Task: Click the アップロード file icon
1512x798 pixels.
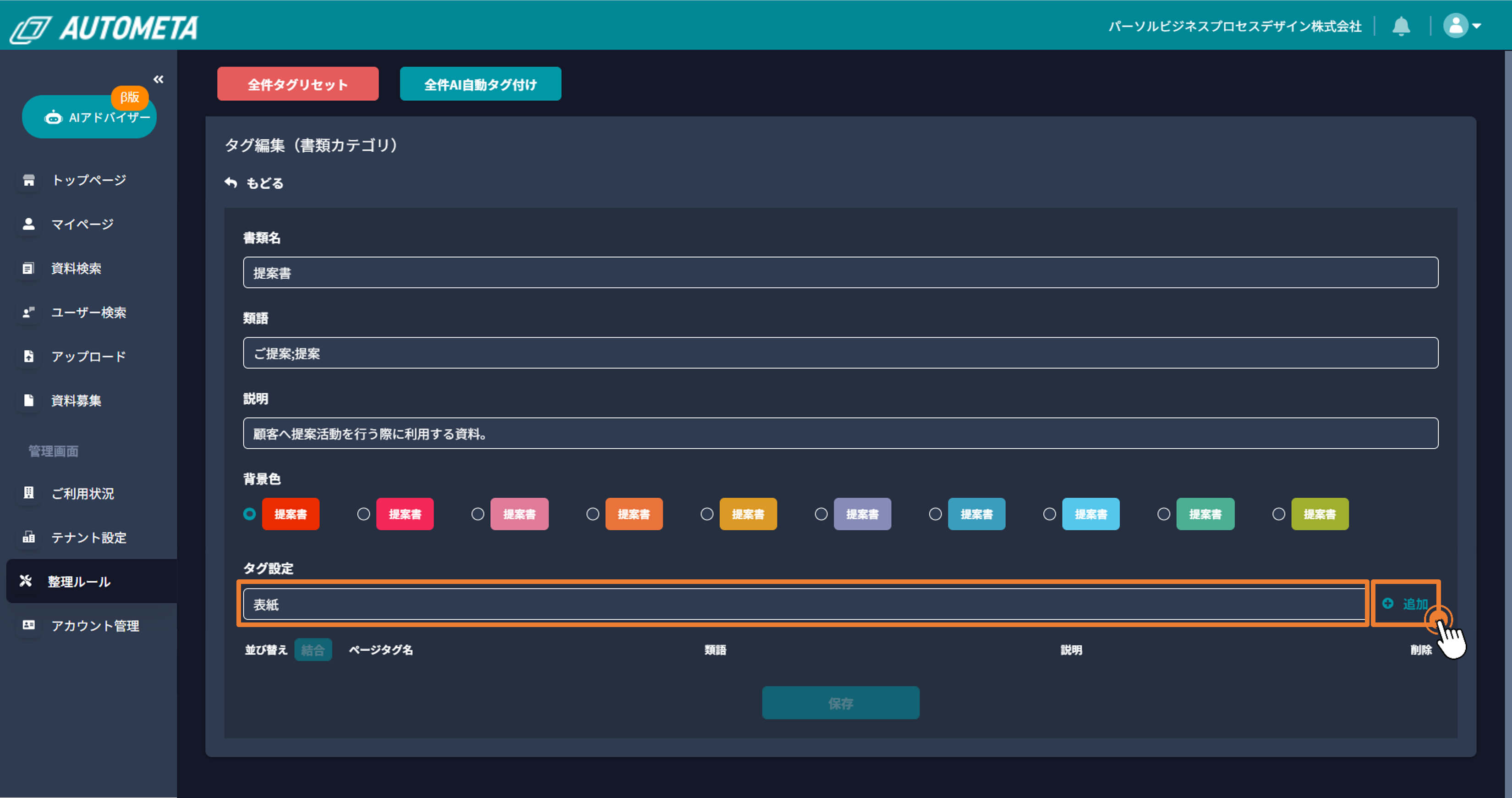Action: (28, 357)
